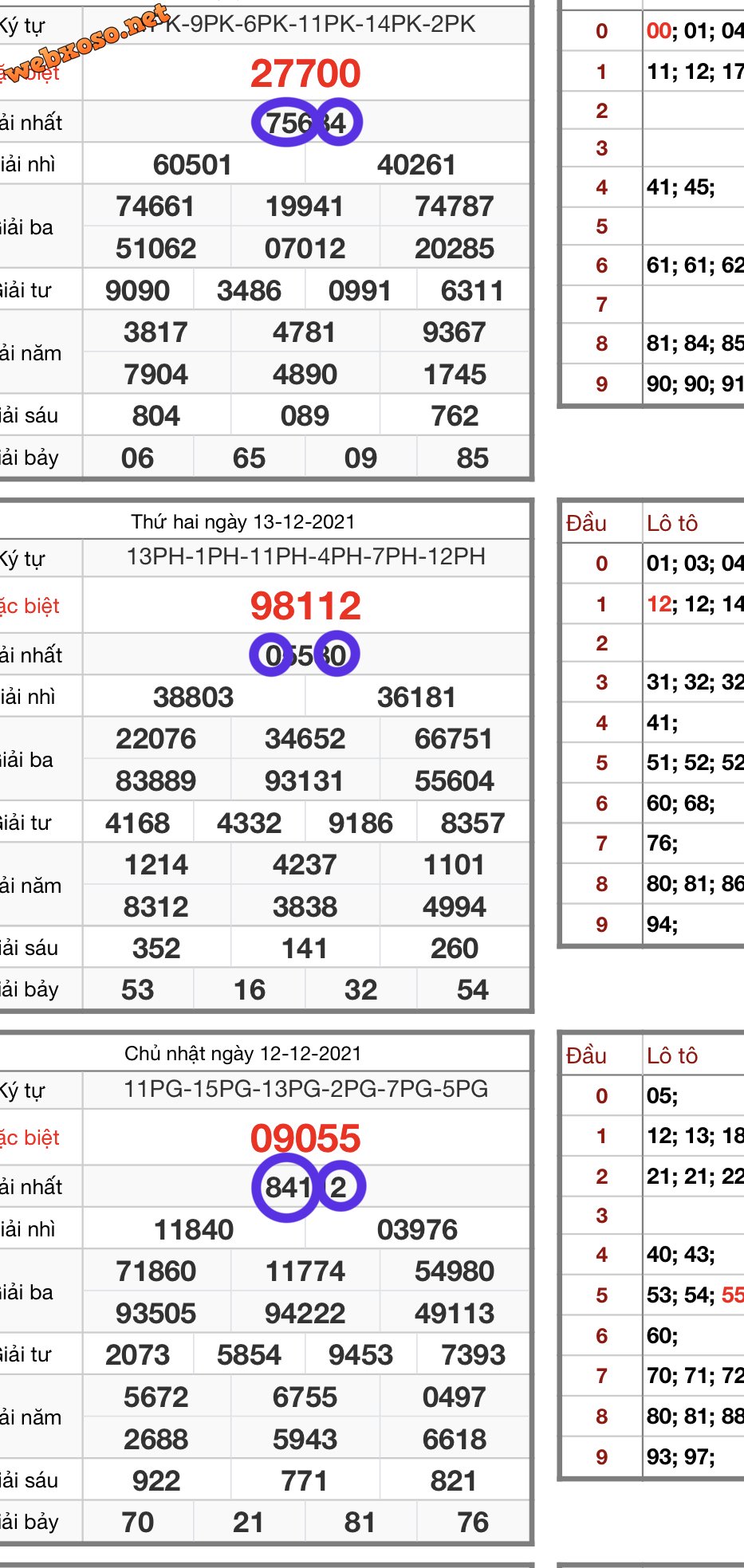Click the date heading Thứ hai ngày 13-12-2021
Viewport: 744px width, 1568px height.
pyautogui.click(x=243, y=522)
